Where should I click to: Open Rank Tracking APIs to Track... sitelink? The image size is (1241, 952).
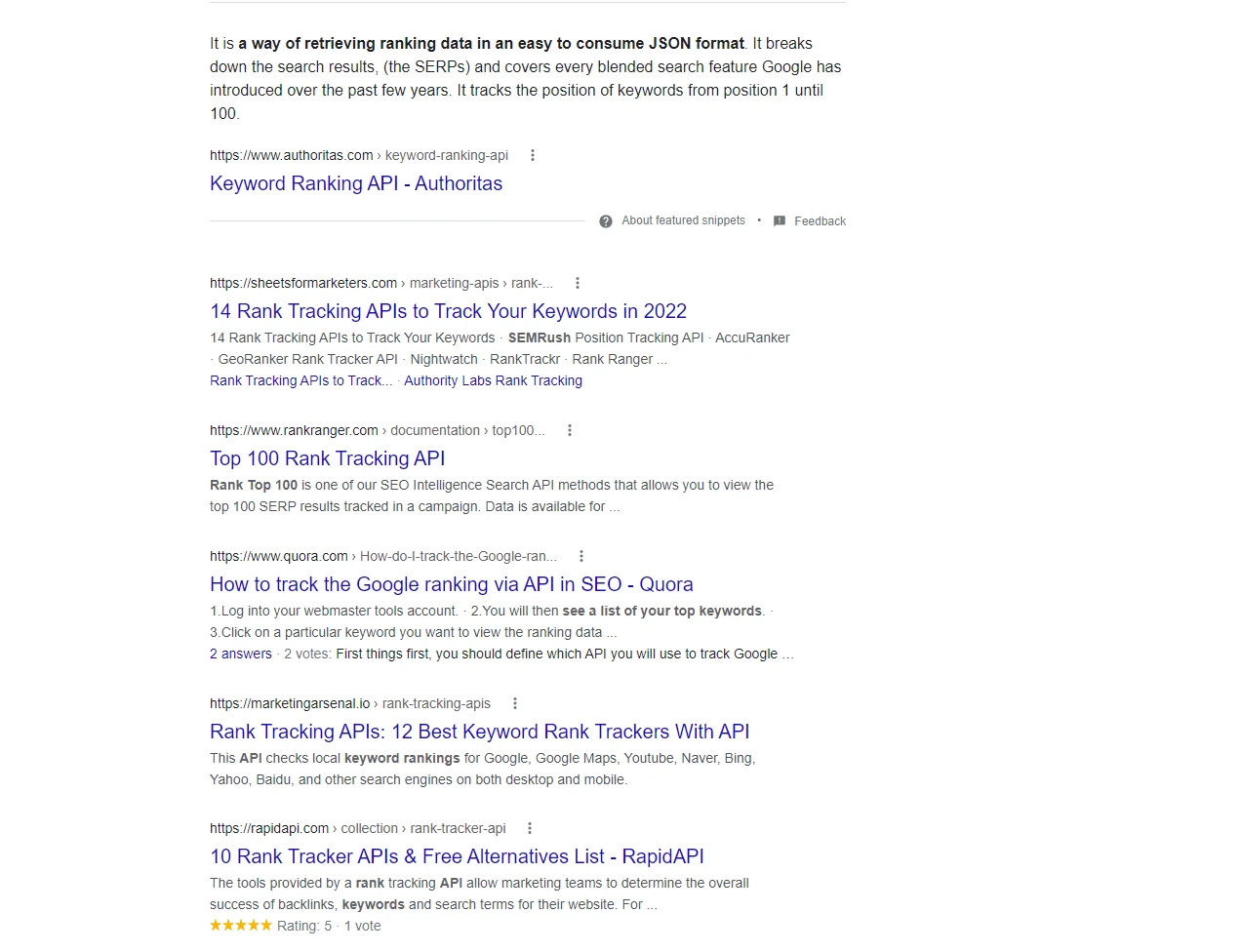click(x=300, y=380)
